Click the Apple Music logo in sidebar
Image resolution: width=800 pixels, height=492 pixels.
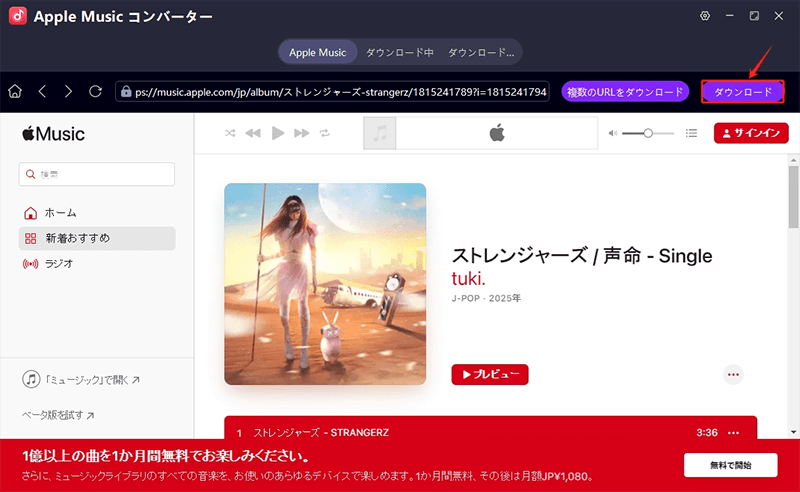[53, 134]
